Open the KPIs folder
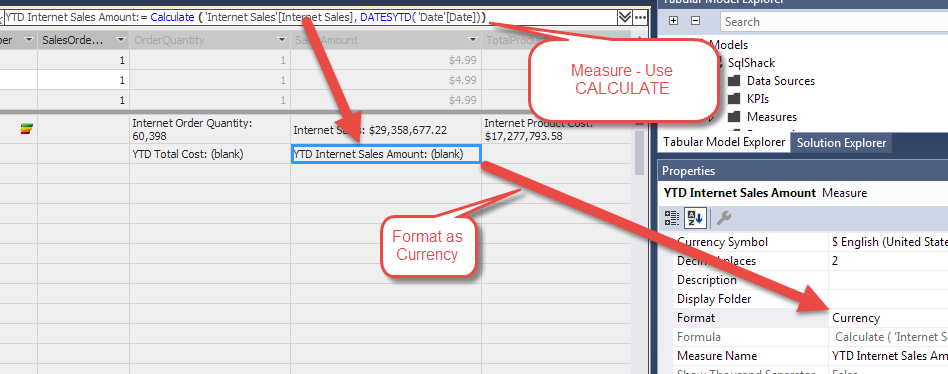 pyautogui.click(x=758, y=99)
